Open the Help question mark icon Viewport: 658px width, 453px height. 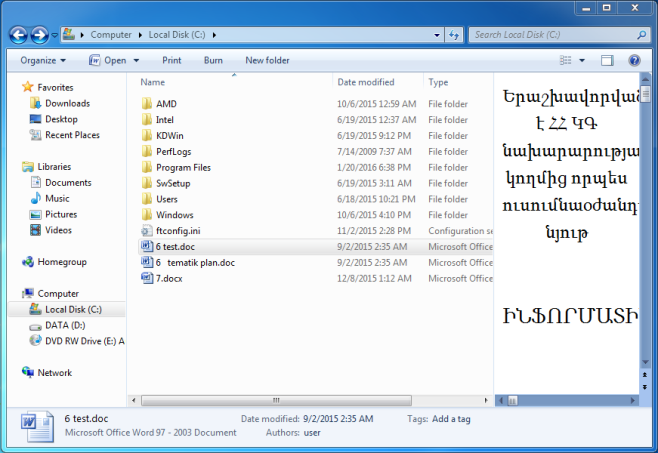click(x=634, y=60)
